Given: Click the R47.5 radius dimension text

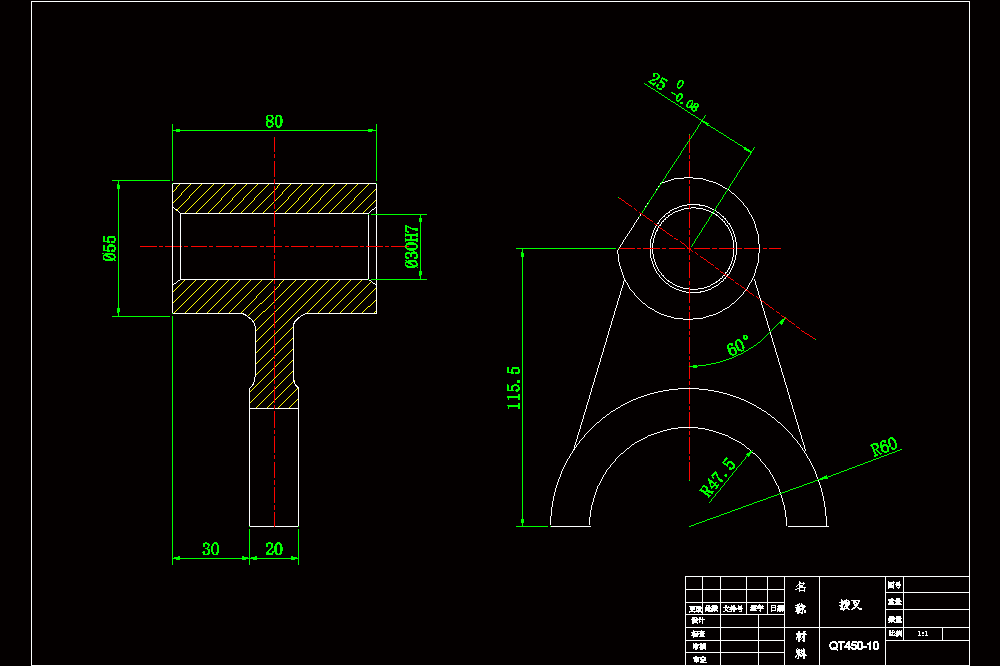Looking at the screenshot, I should [x=717, y=477].
